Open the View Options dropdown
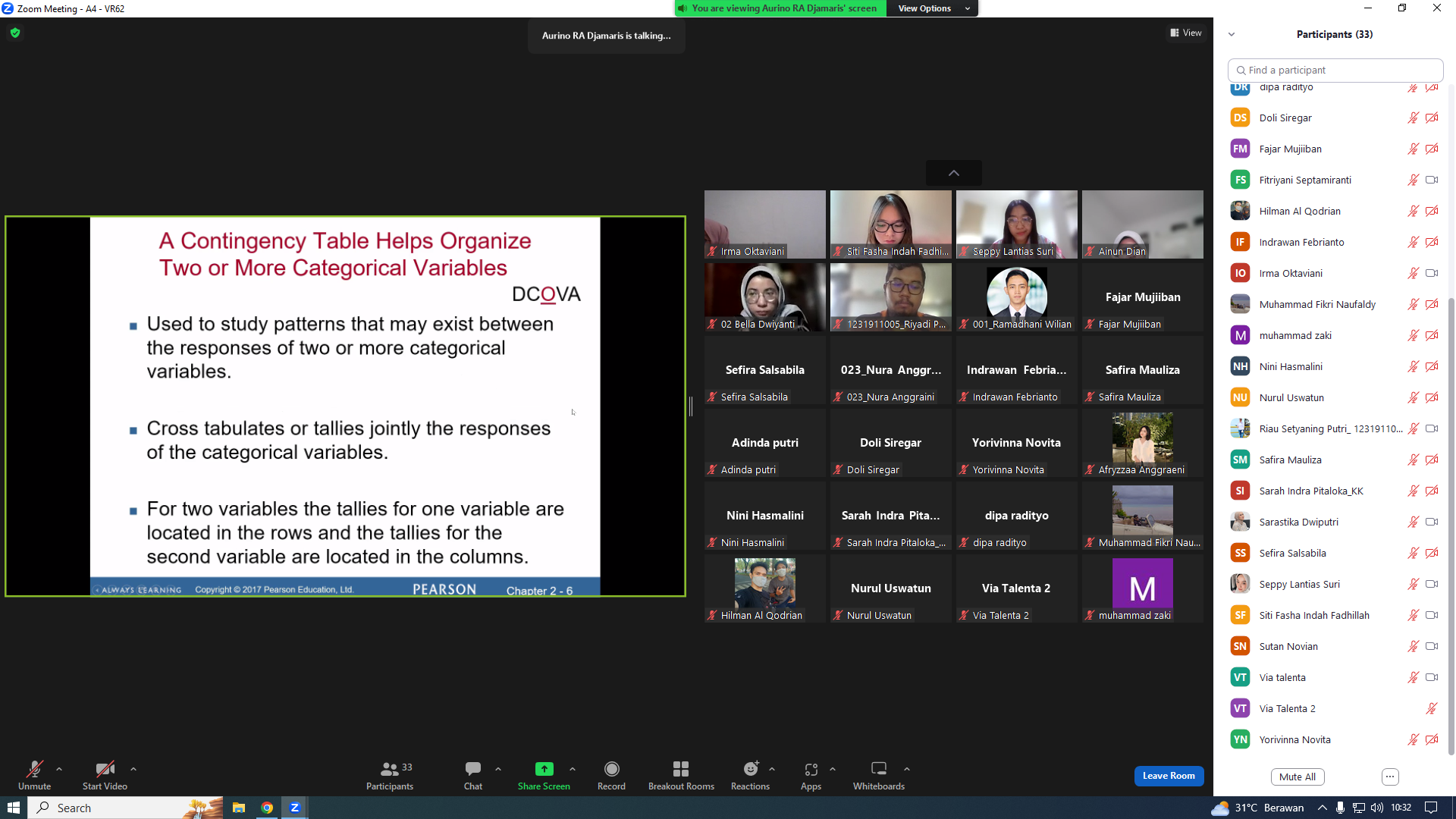The image size is (1456, 819). (932, 8)
